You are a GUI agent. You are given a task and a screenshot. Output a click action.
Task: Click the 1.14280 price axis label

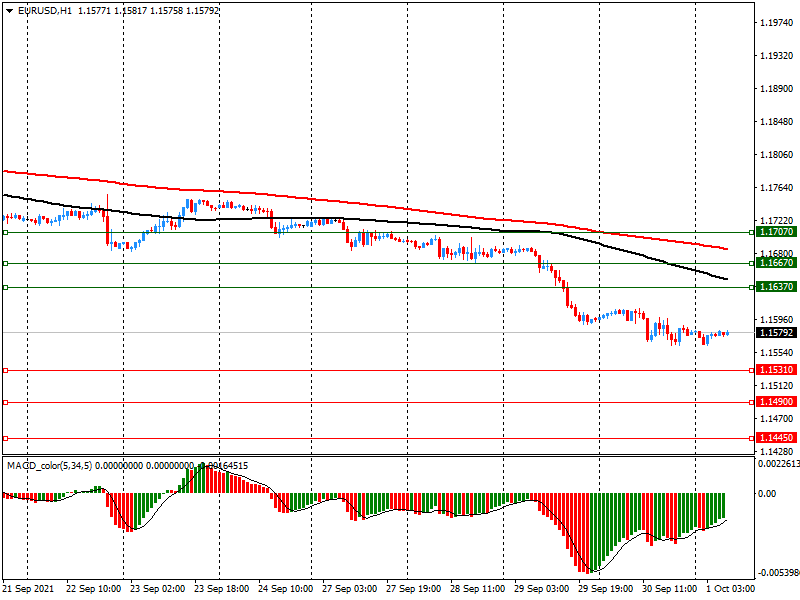click(777, 452)
